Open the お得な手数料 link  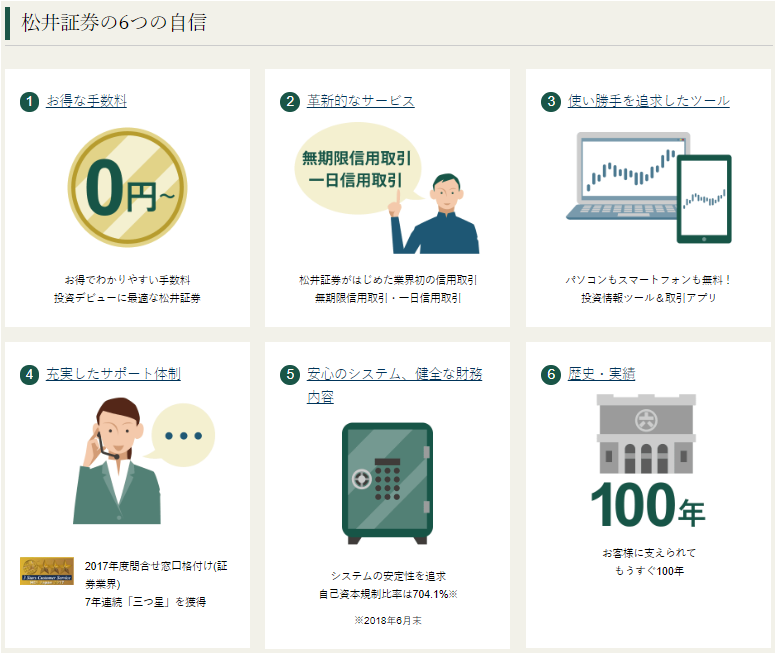click(87, 101)
